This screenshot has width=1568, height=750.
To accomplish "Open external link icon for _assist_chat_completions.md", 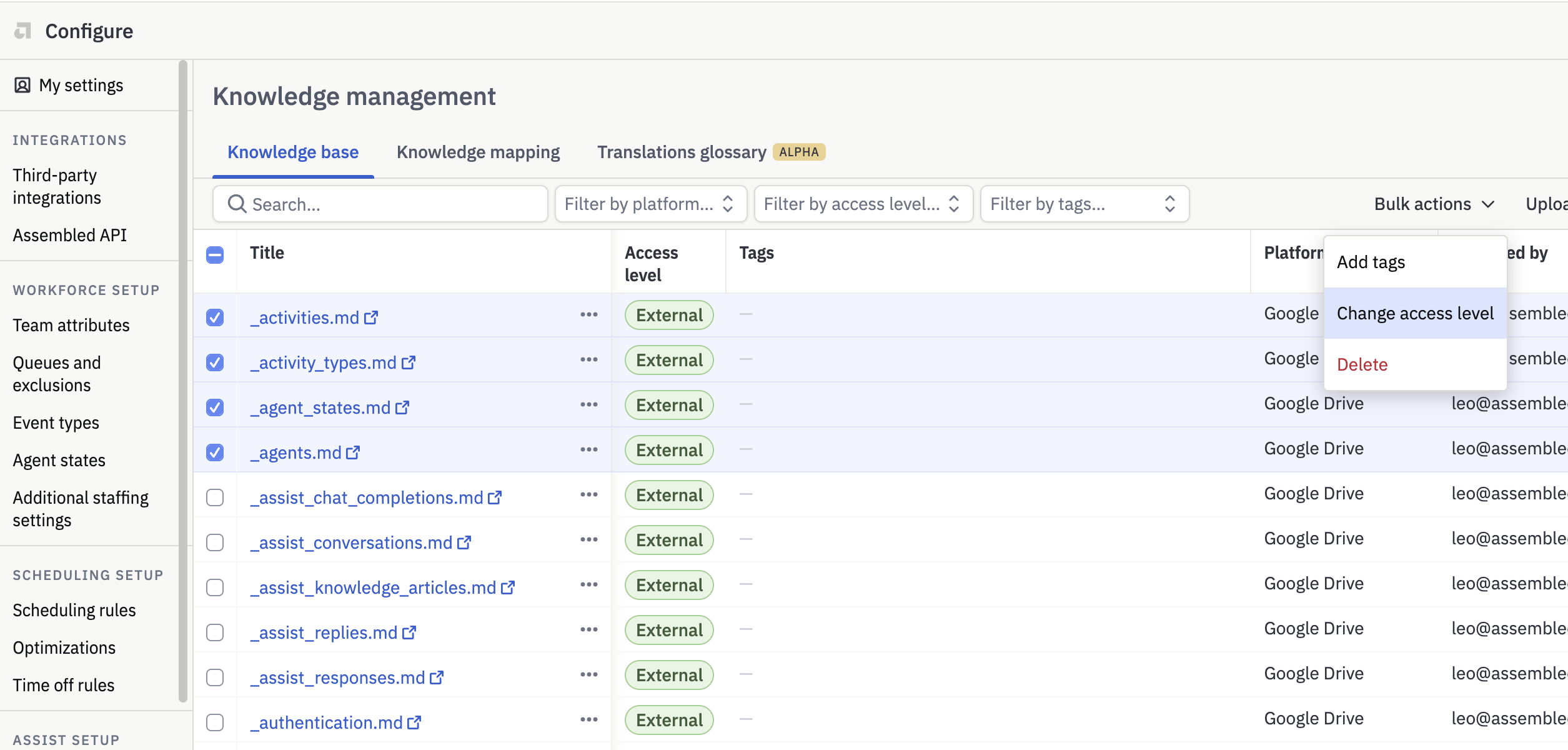I will click(495, 497).
